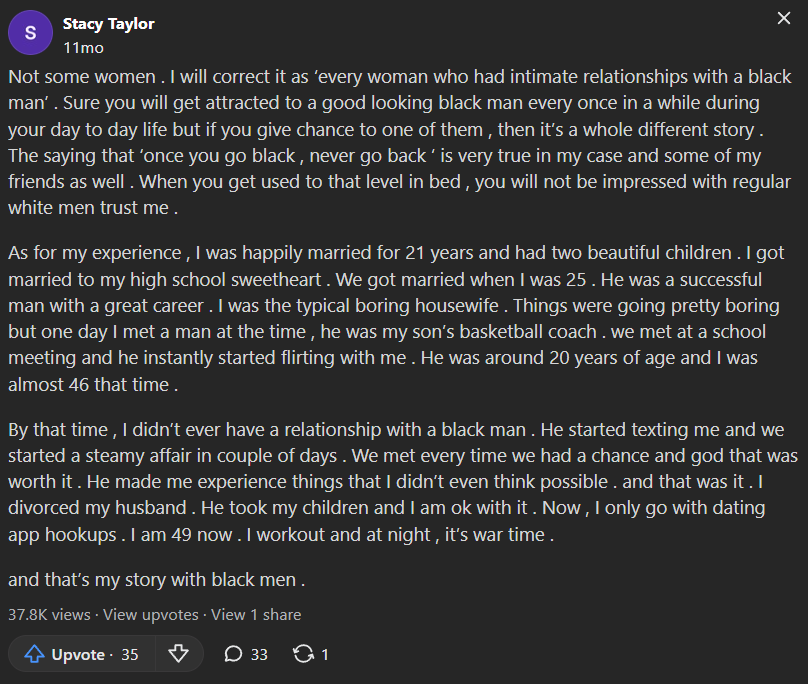Click the upvote arrow icon

click(35, 654)
